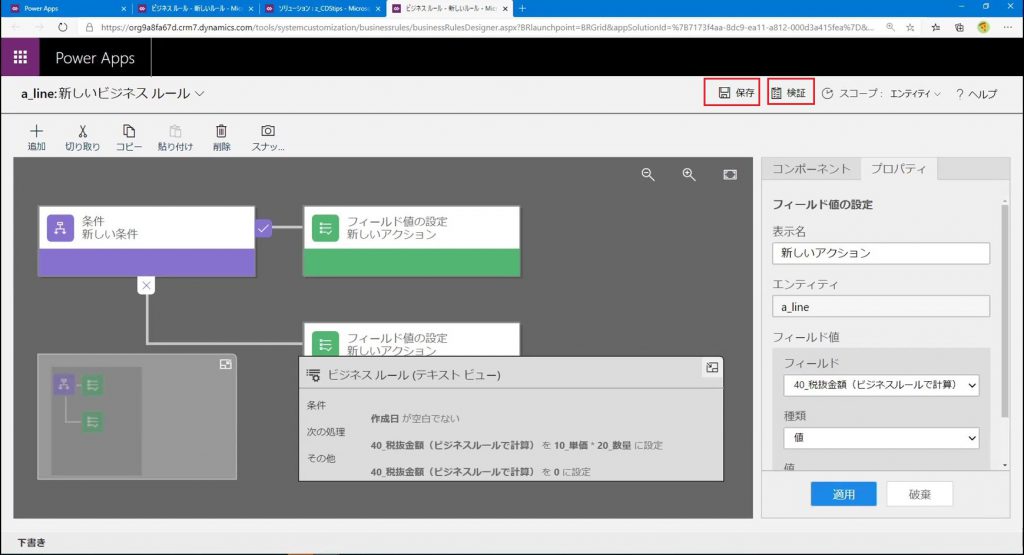Screen dimensions: 1024x555
Task: Zoom in on the designer canvas
Action: point(689,174)
